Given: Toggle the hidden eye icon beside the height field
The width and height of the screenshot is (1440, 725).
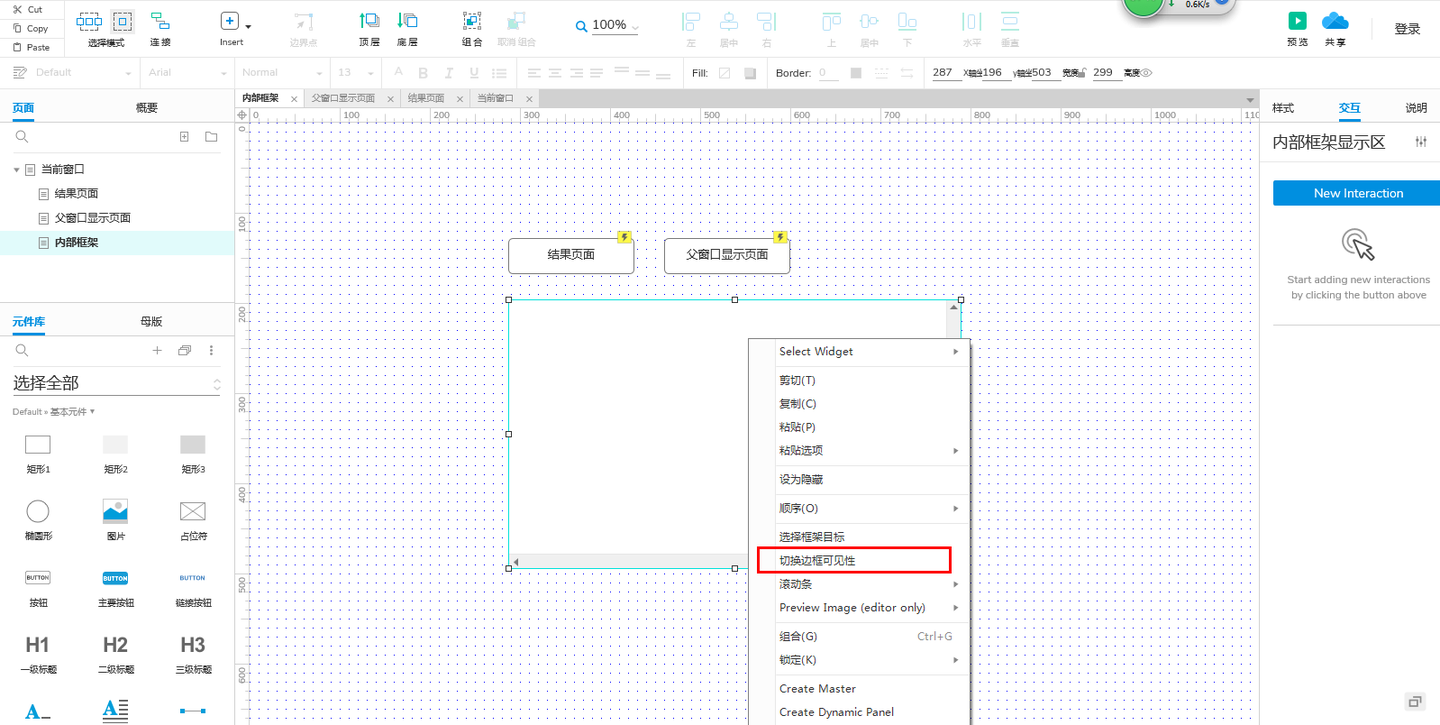Looking at the screenshot, I should click(1147, 73).
